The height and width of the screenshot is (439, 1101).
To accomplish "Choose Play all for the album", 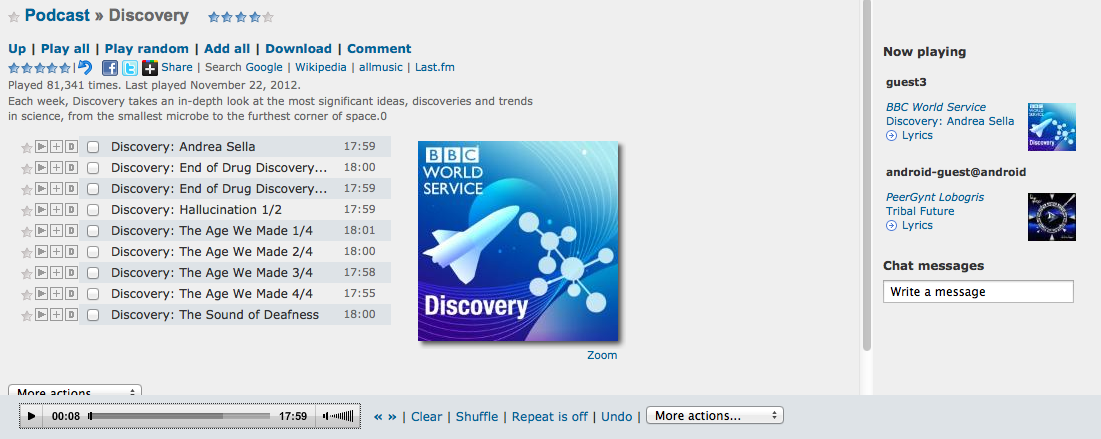I will click(x=65, y=48).
